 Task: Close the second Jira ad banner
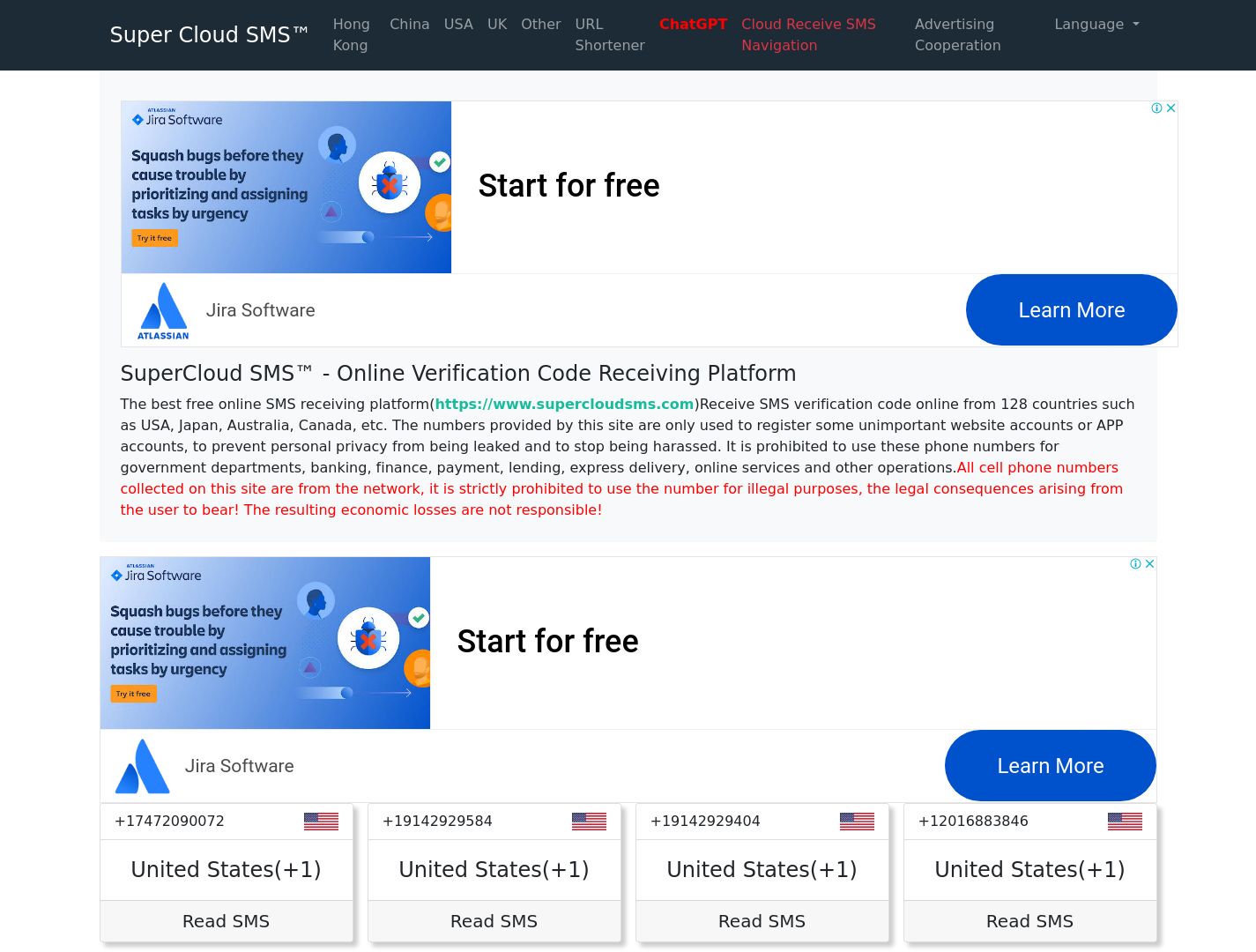pyautogui.click(x=1149, y=563)
